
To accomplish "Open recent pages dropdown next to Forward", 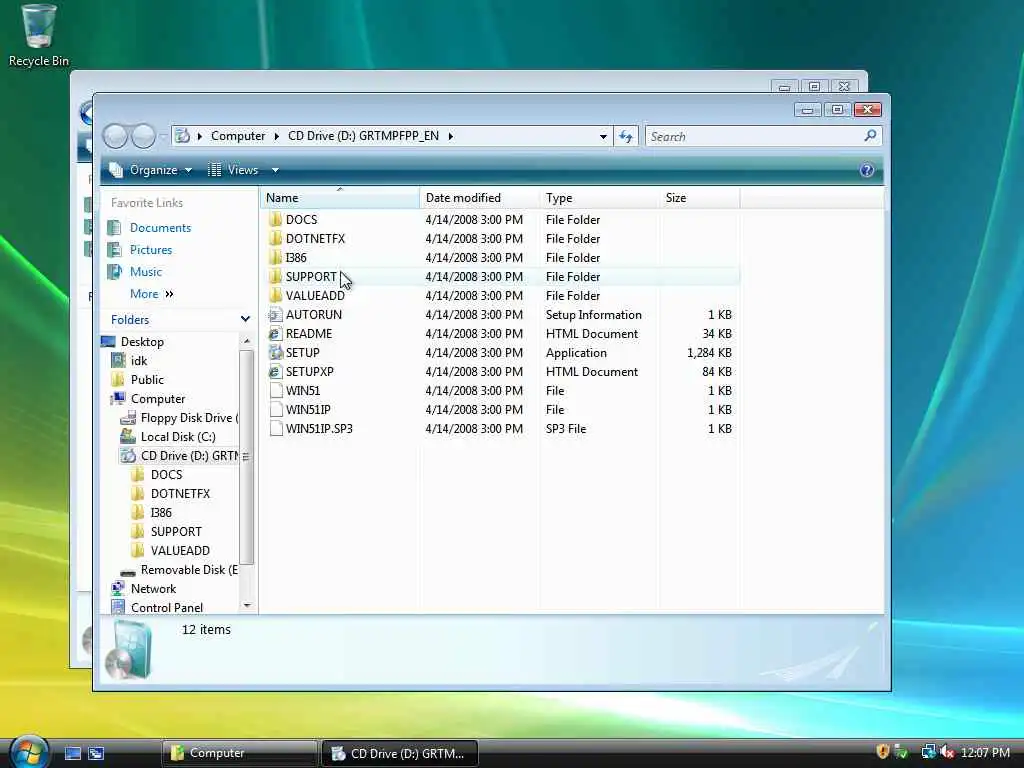I will [x=163, y=136].
